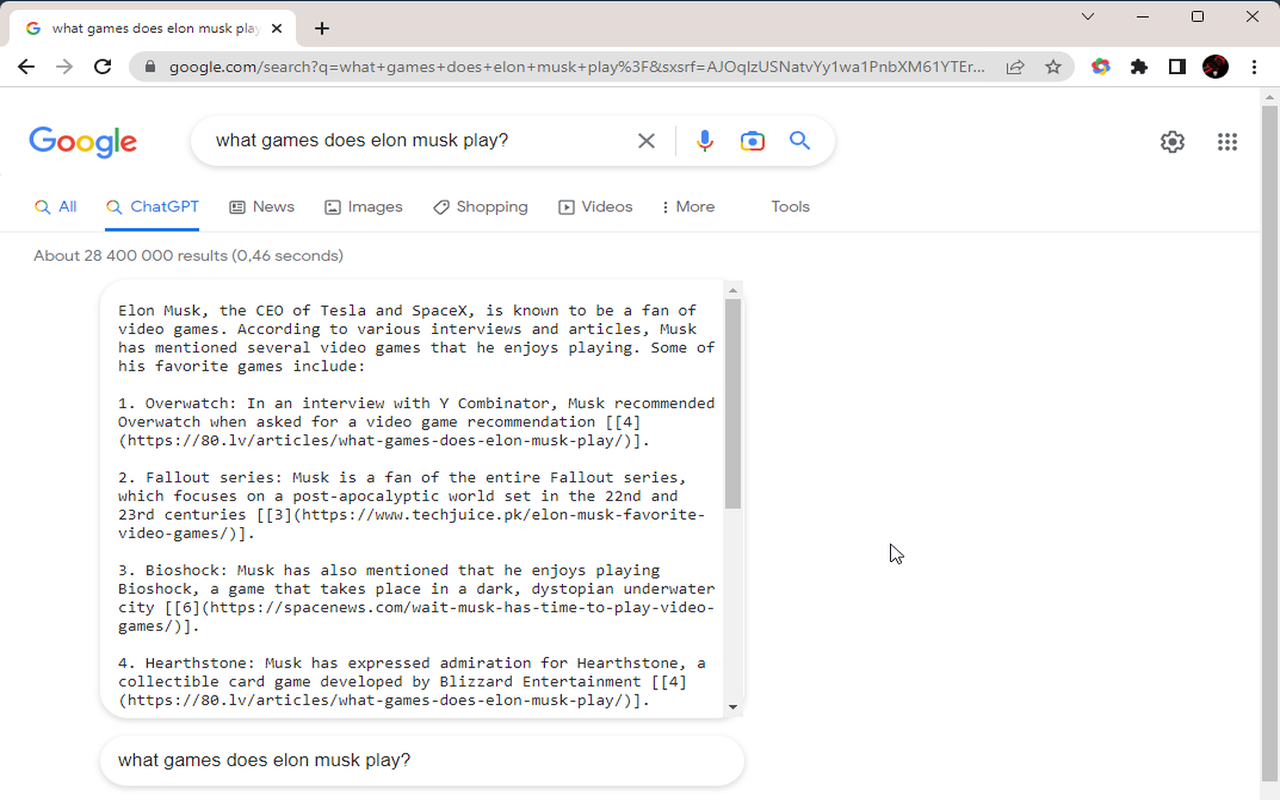Reload the current page
The width and height of the screenshot is (1280, 800).
click(x=102, y=67)
